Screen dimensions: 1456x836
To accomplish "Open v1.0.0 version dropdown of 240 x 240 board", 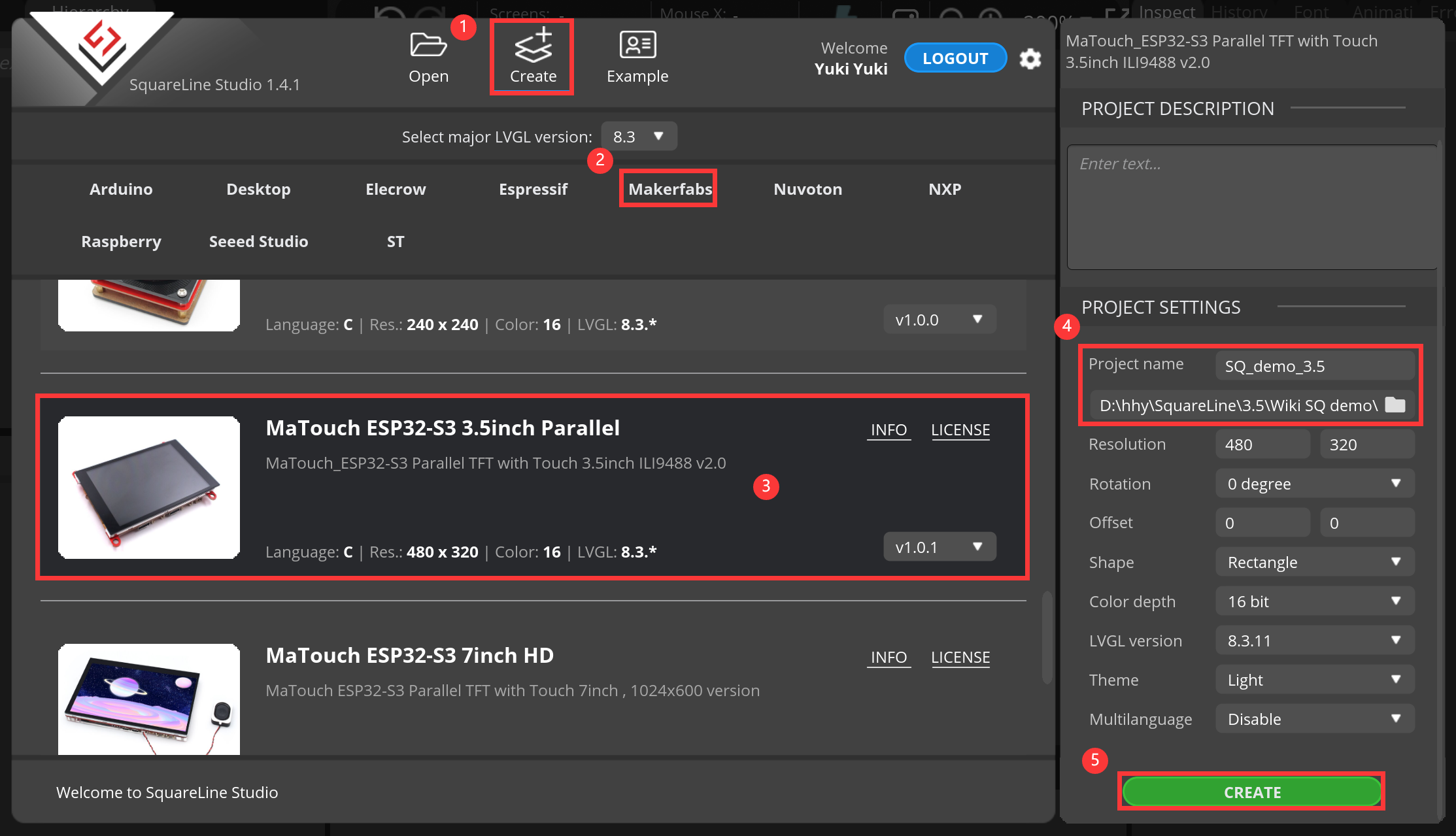I will pos(940,320).
